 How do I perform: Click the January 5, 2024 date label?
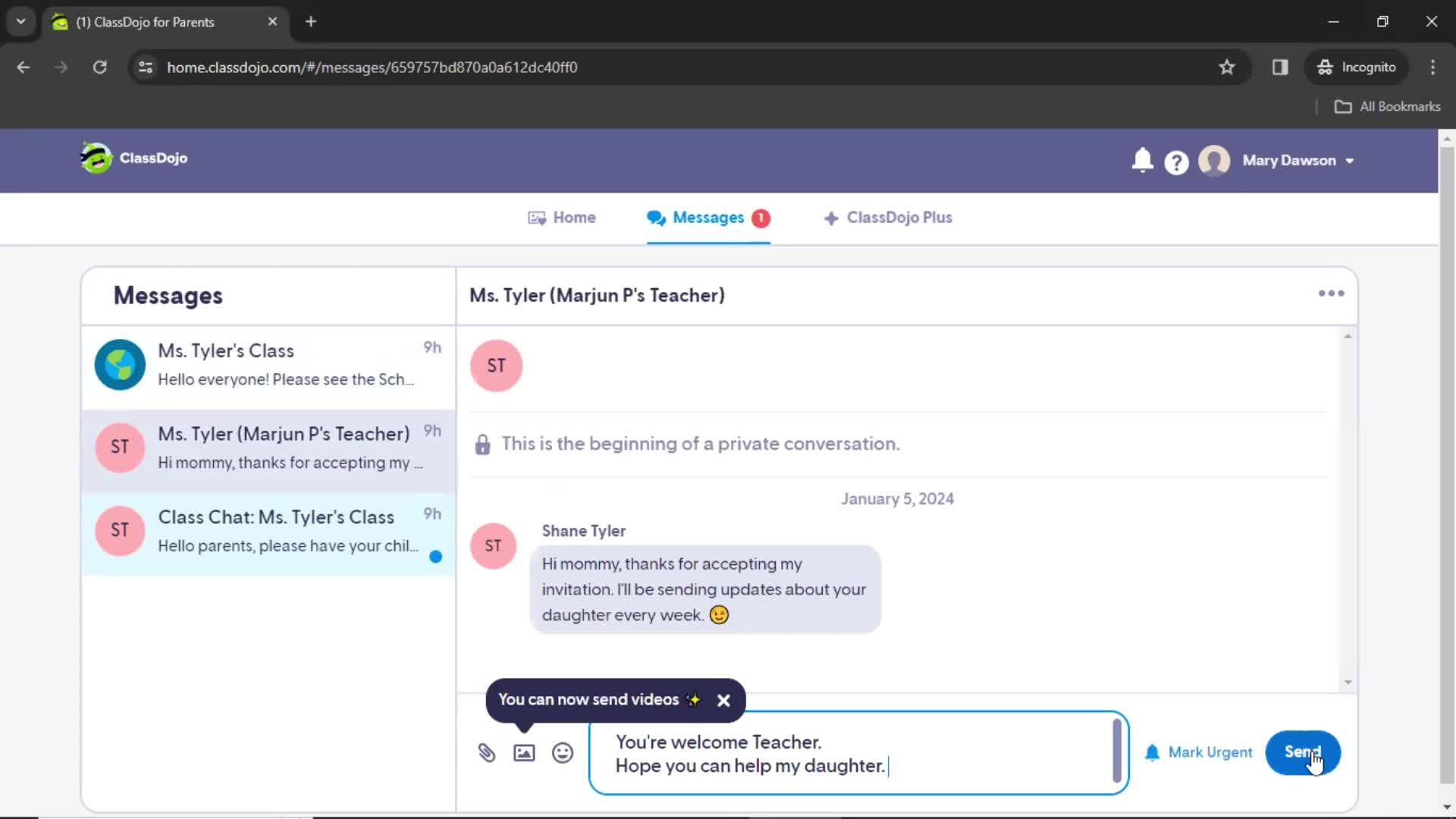click(897, 499)
